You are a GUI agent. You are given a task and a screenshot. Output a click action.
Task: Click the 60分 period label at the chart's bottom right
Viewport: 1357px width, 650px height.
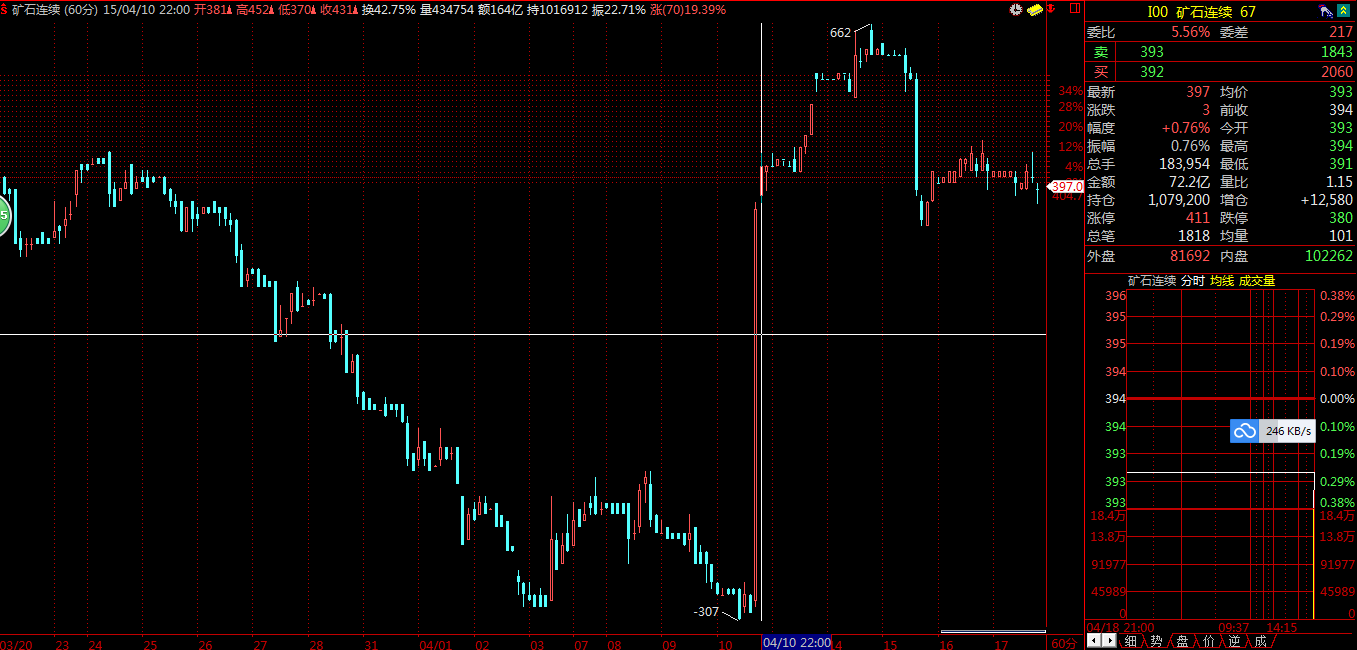coord(1063,642)
